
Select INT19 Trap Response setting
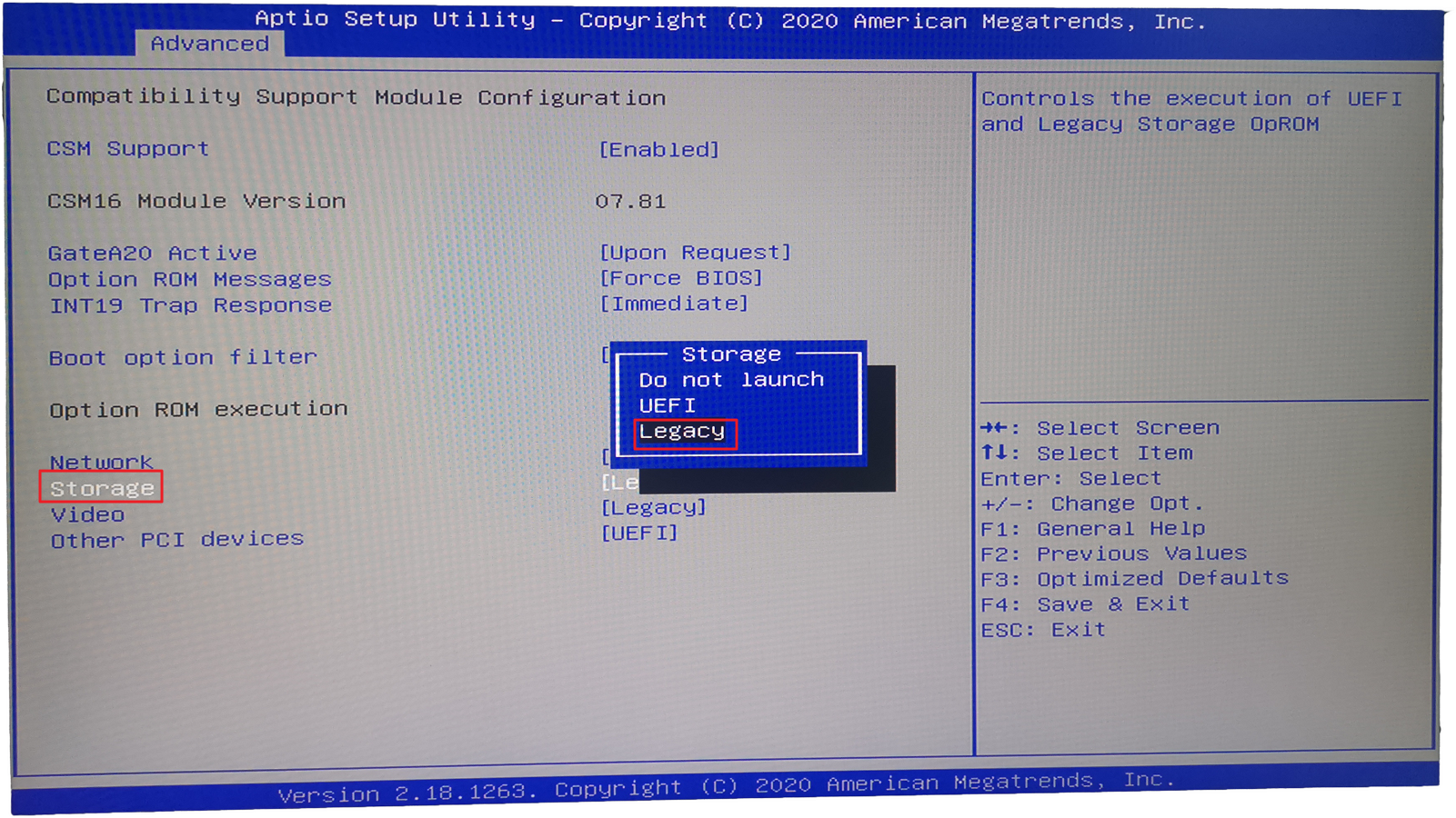(x=191, y=305)
